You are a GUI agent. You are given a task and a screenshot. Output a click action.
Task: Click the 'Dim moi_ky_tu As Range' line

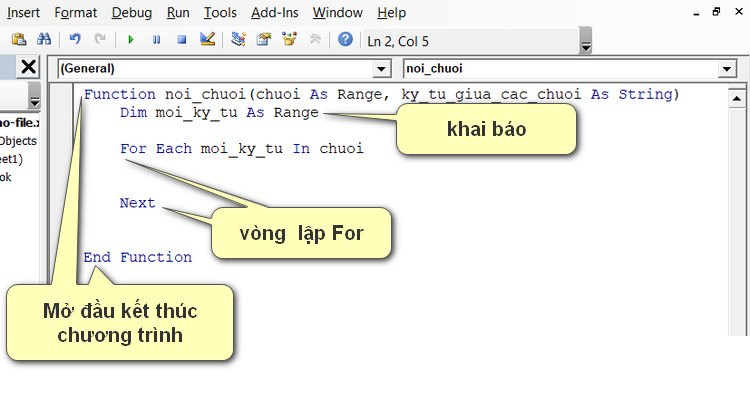tap(220, 113)
